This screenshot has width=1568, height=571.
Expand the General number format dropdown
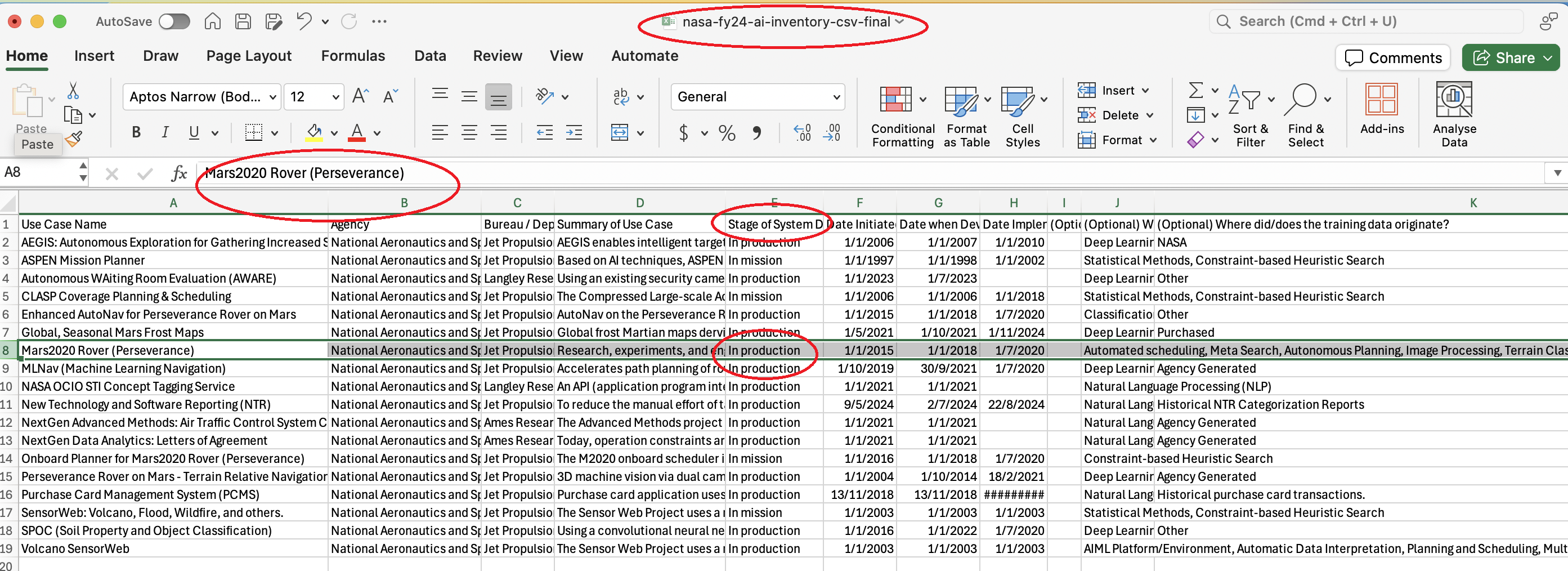[x=836, y=97]
